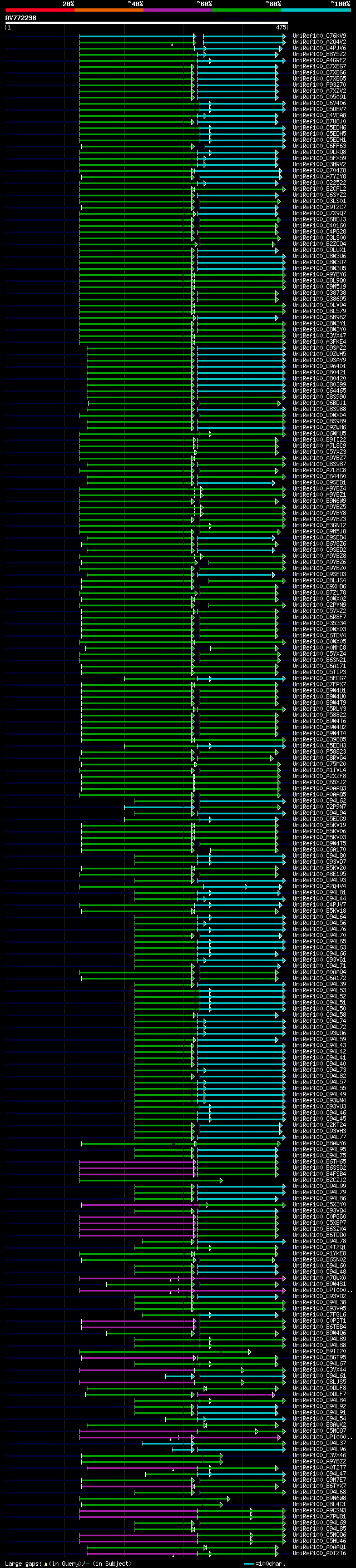
Task: Select label UniRef100_Q05091
Action: point(319,97)
